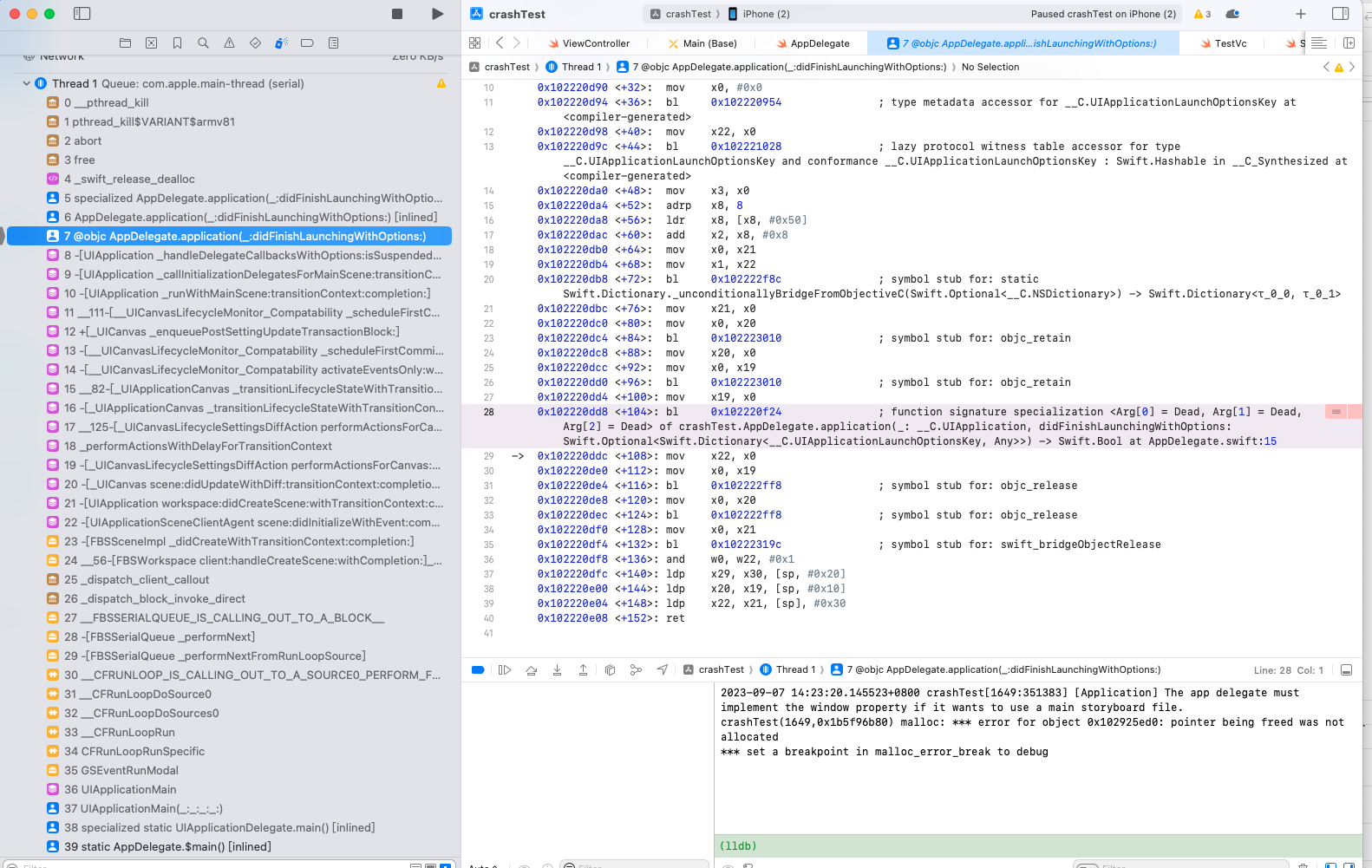The height and width of the screenshot is (868, 1372).
Task: Step into in the debug bar
Action: pos(557,669)
